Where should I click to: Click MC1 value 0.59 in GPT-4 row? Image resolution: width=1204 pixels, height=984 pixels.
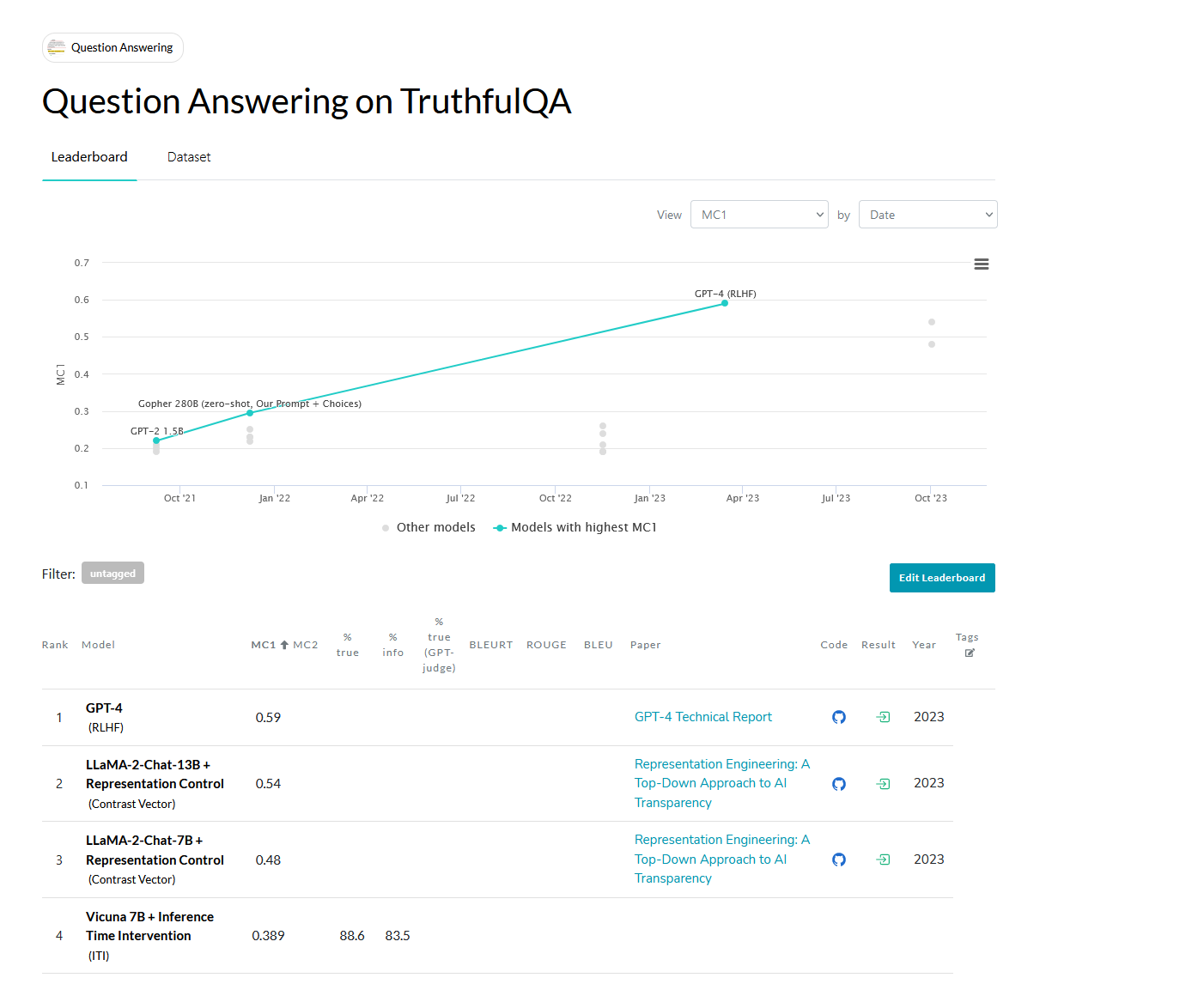[x=268, y=718]
